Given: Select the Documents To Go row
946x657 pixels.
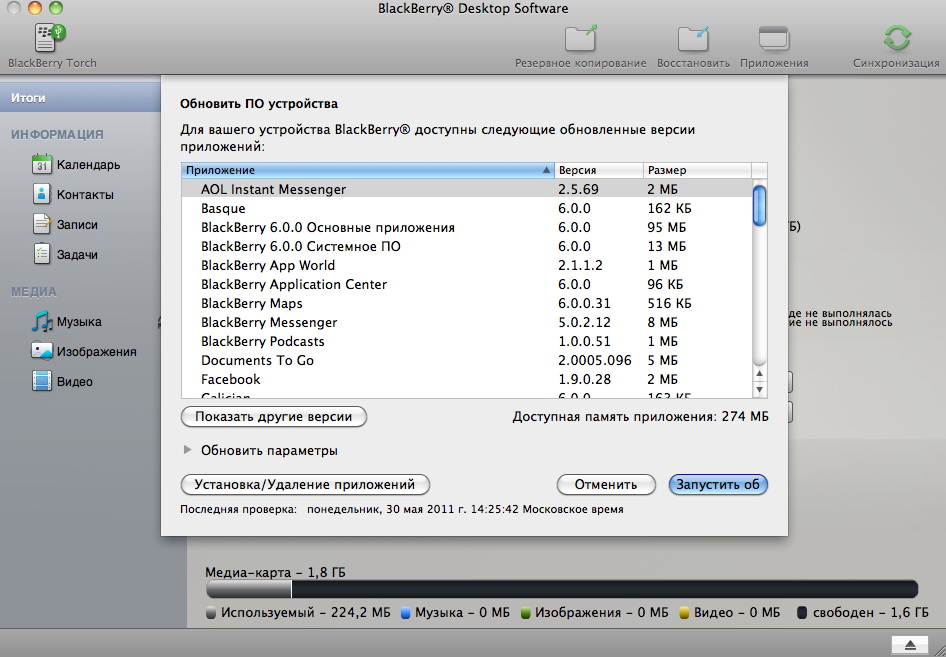Looking at the screenshot, I should point(467,361).
